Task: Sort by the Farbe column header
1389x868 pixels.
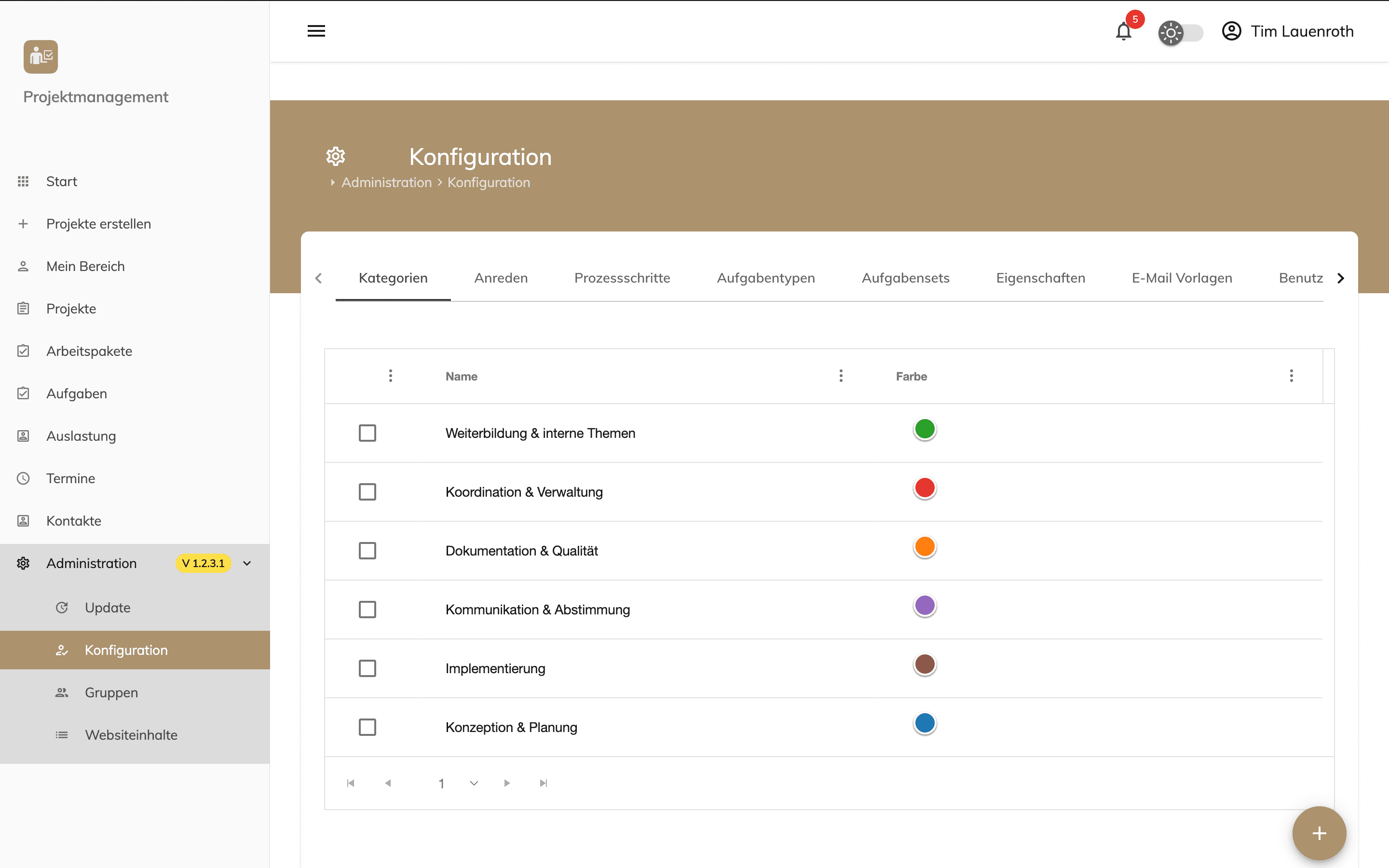Action: pos(912,377)
